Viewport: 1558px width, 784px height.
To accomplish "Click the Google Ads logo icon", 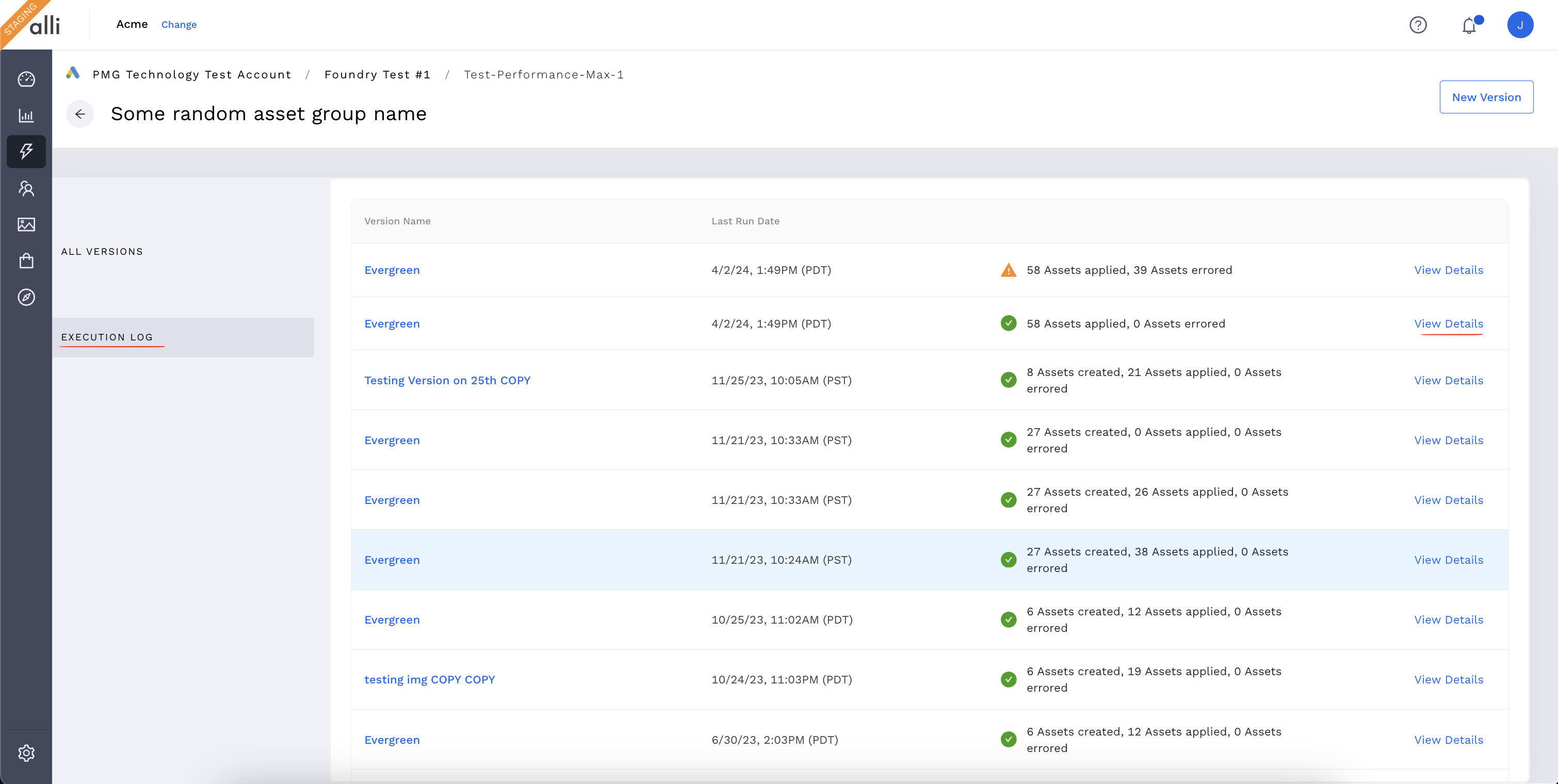I will pos(73,73).
